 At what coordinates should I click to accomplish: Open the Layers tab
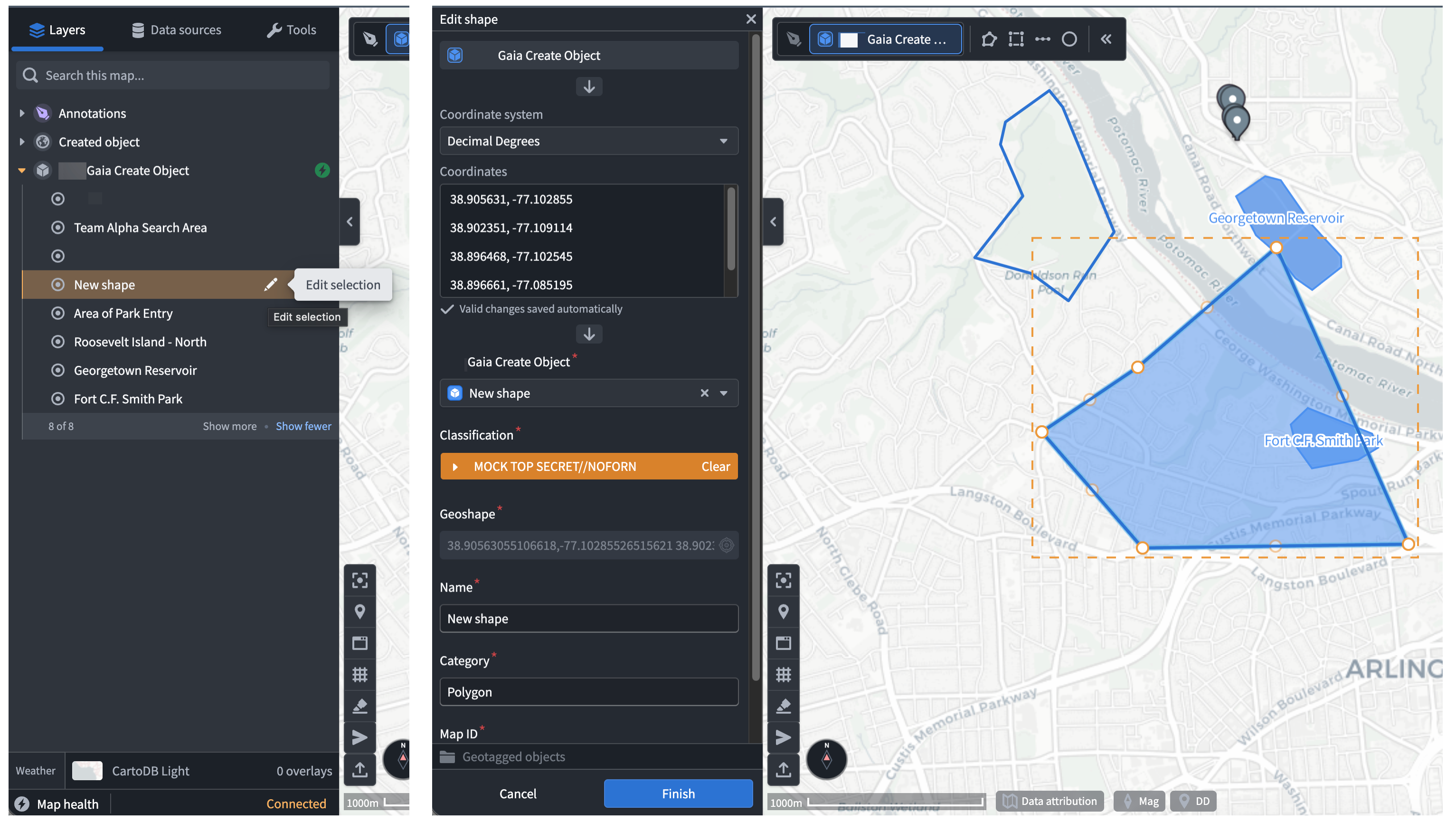[x=57, y=29]
